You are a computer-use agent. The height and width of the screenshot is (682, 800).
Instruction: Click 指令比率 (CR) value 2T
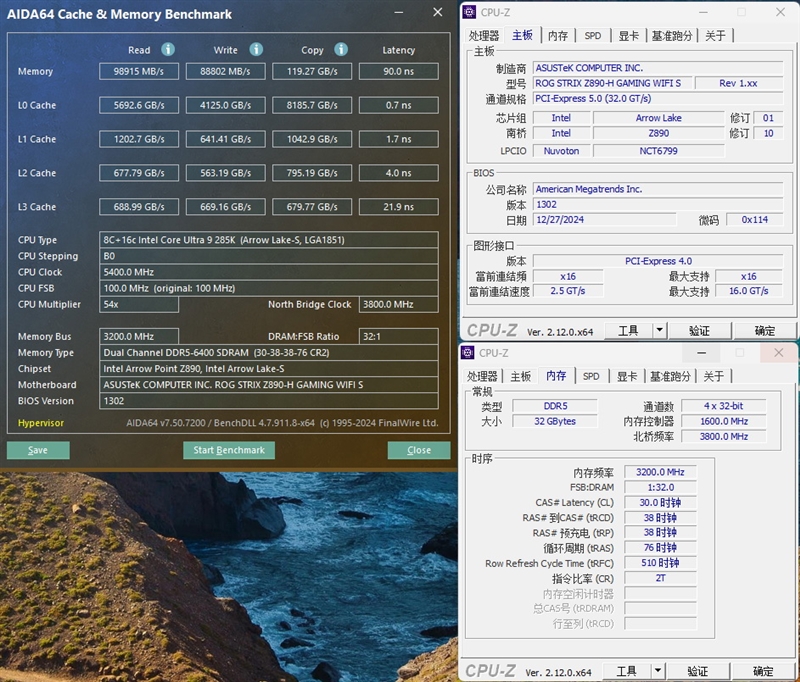pyautogui.click(x=660, y=578)
